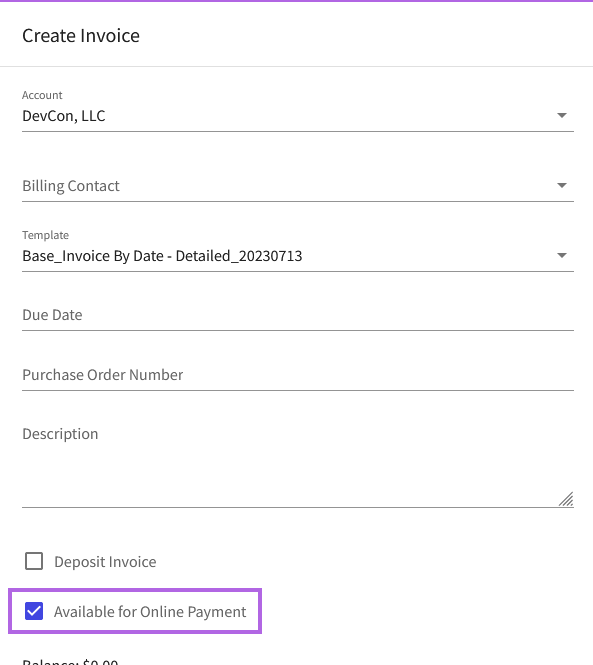
Task: Open the Billing Contact dropdown arrow
Action: coord(562,185)
